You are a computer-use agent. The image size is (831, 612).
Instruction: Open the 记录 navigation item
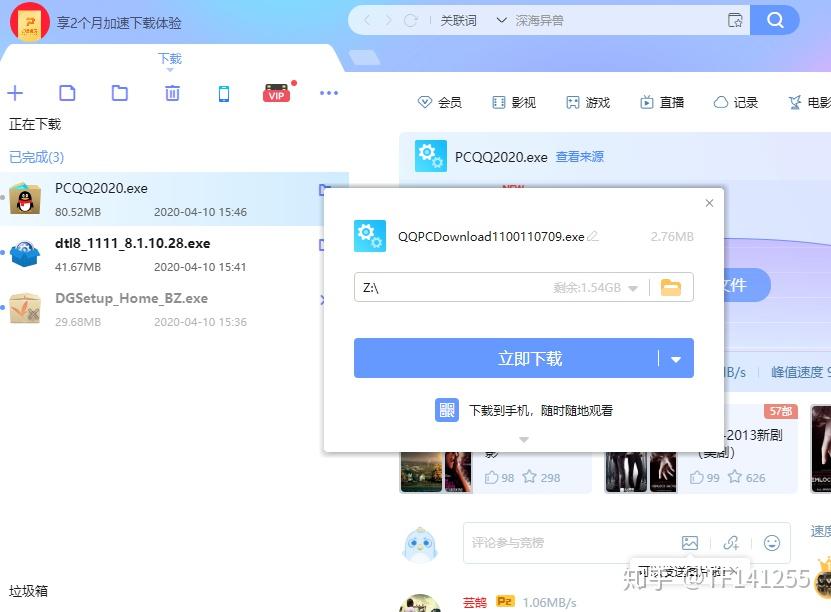[x=736, y=102]
